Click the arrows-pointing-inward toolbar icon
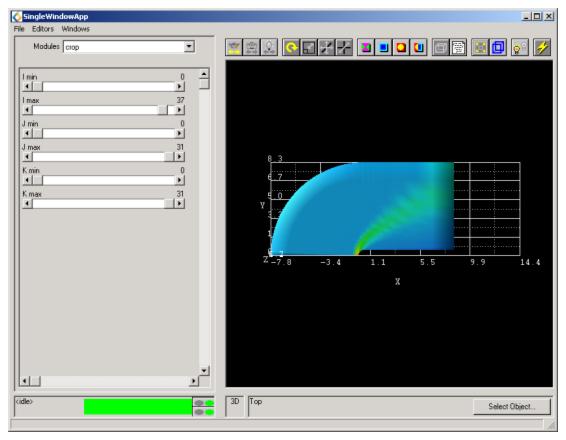The width and height of the screenshot is (566, 440). pyautogui.click(x=344, y=47)
